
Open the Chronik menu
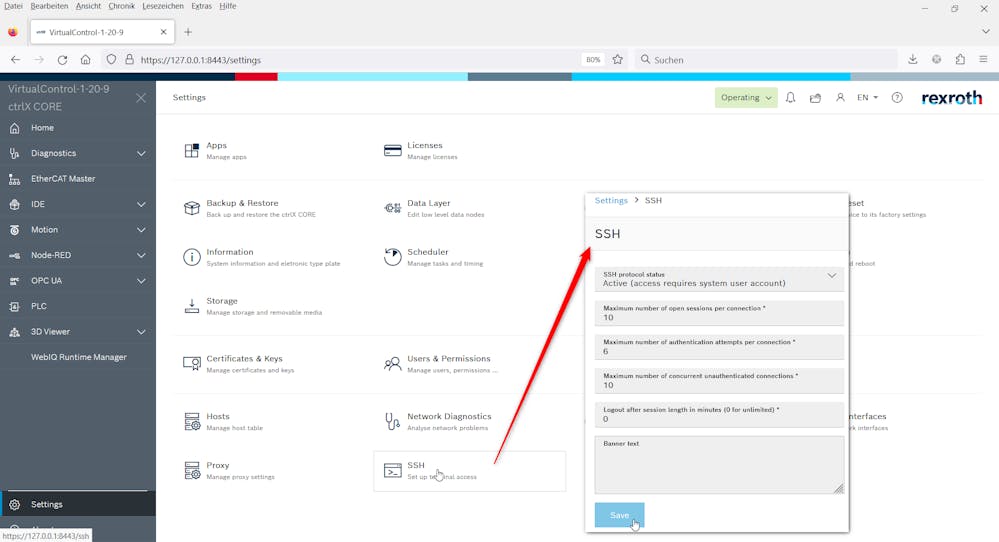tap(121, 6)
